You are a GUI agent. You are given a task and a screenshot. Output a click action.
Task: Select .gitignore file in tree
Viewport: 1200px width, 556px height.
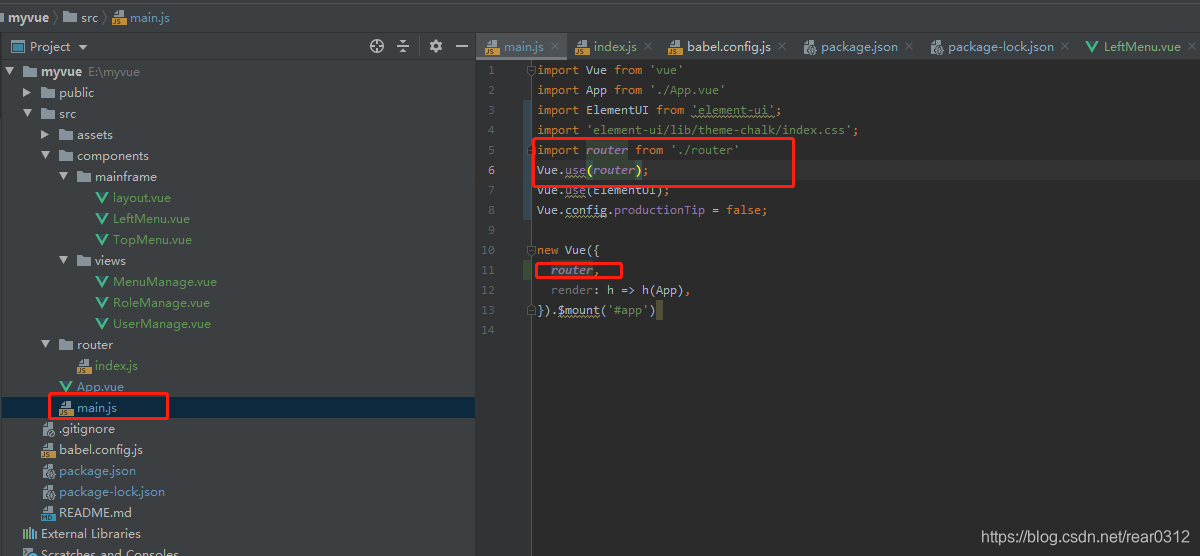[86, 428]
